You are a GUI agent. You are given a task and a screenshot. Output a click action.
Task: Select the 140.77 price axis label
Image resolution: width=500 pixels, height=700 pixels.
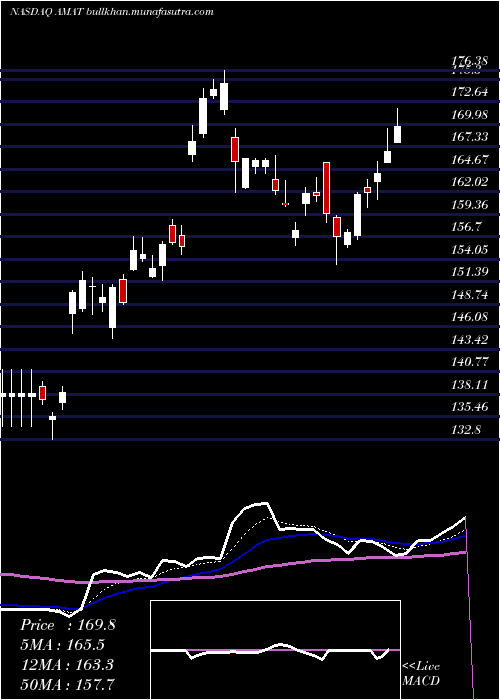[x=468, y=362]
